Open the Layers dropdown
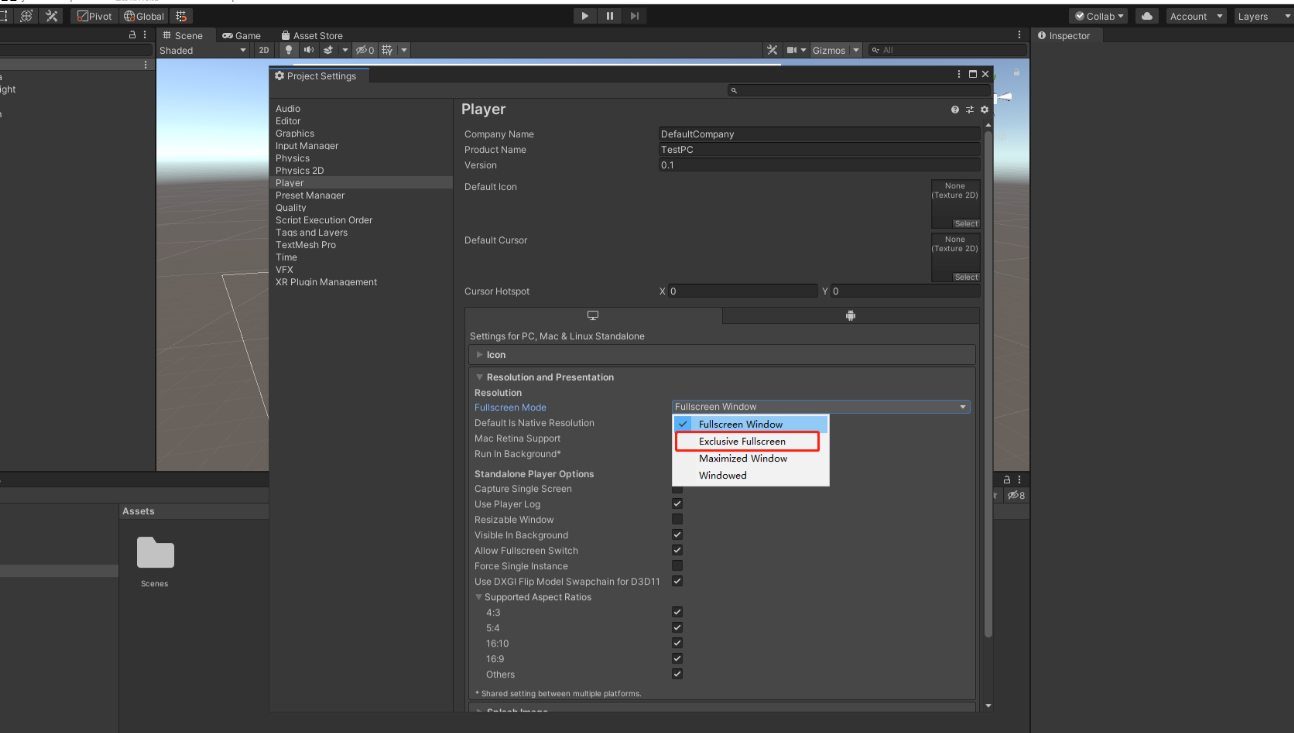 [1262, 16]
